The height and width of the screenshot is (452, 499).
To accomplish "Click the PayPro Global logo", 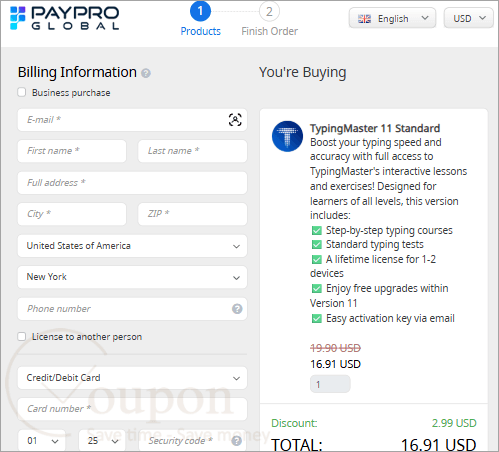I will tap(64, 18).
